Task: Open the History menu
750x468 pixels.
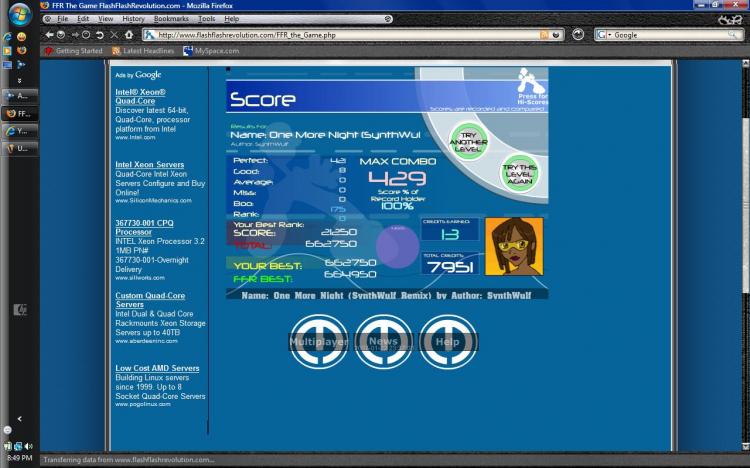Action: 133,19
